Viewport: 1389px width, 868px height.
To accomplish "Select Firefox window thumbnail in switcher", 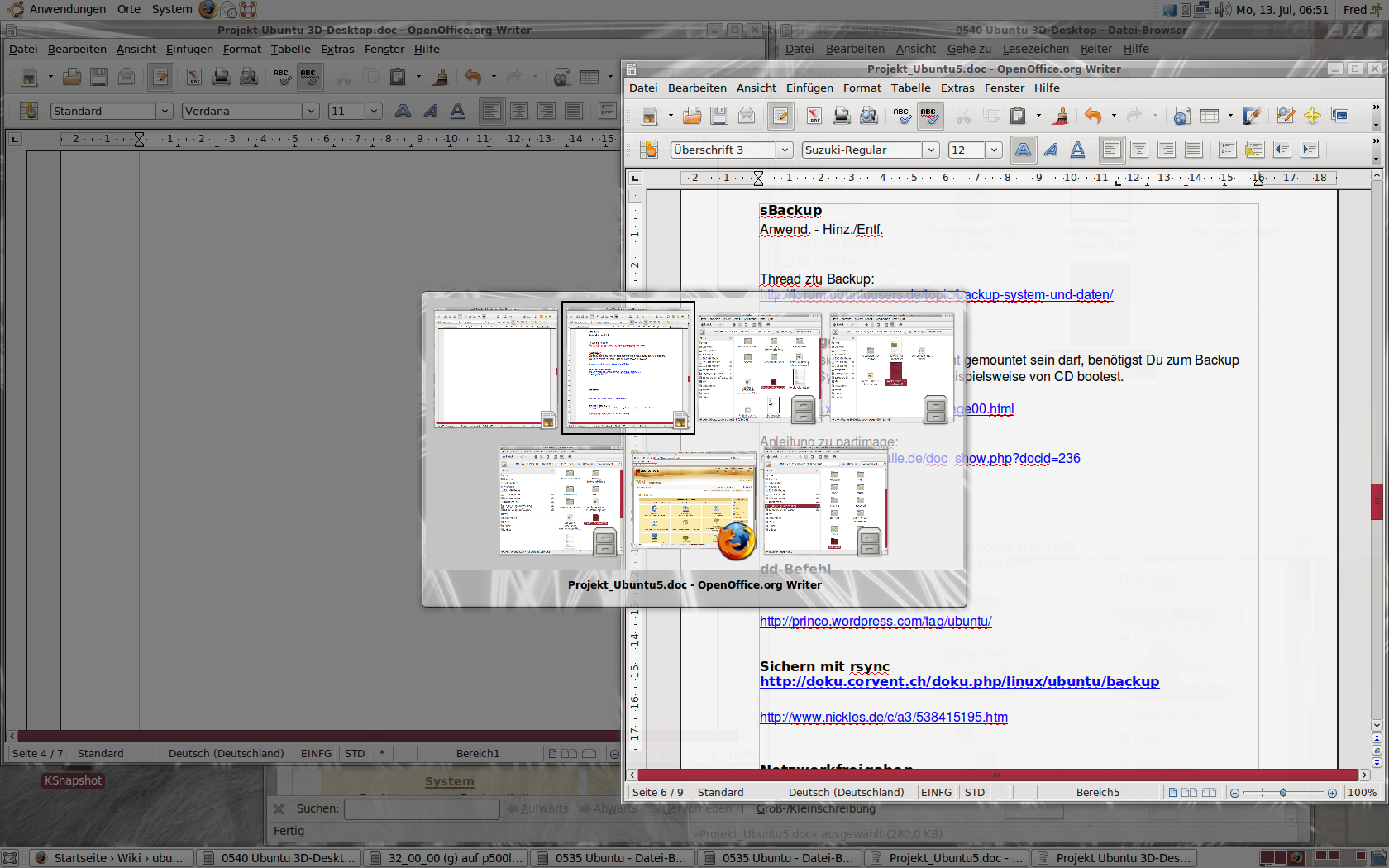I will (x=694, y=502).
